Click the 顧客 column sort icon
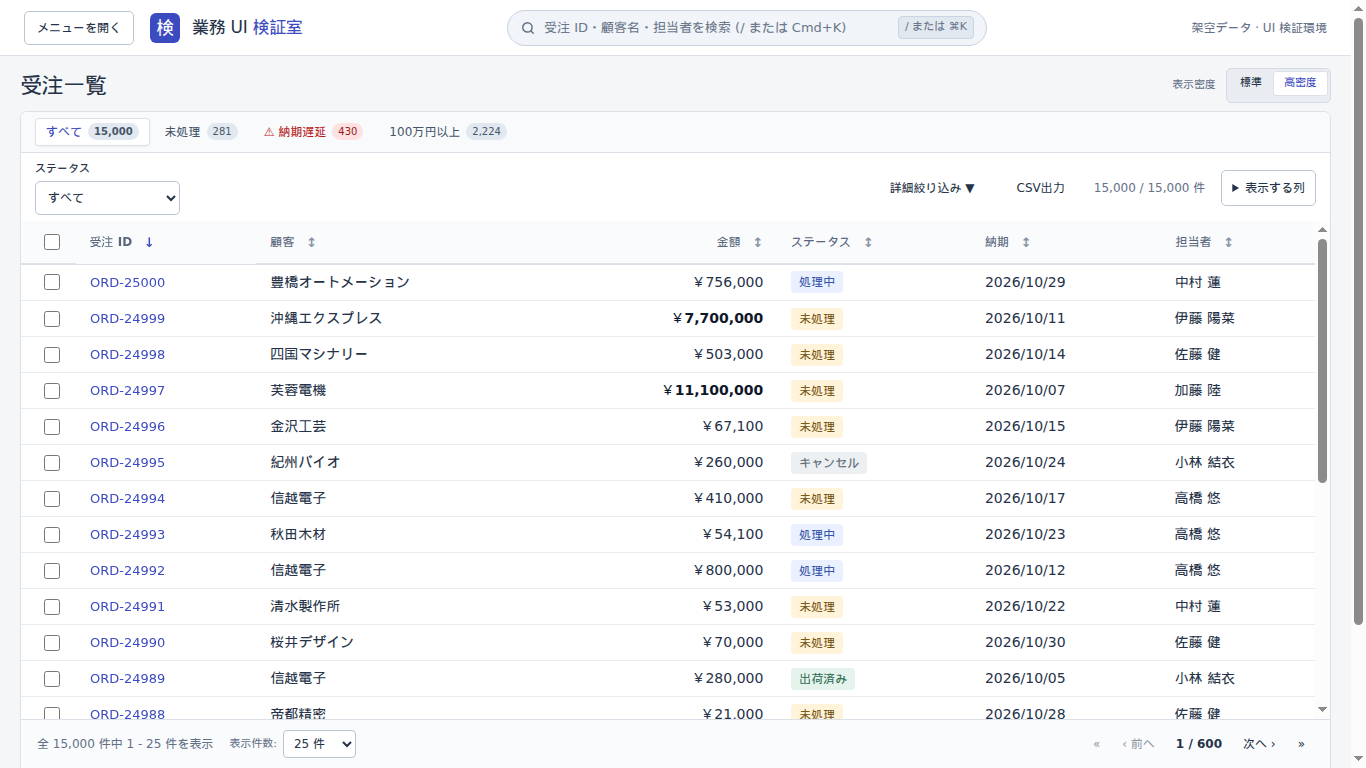 point(311,242)
